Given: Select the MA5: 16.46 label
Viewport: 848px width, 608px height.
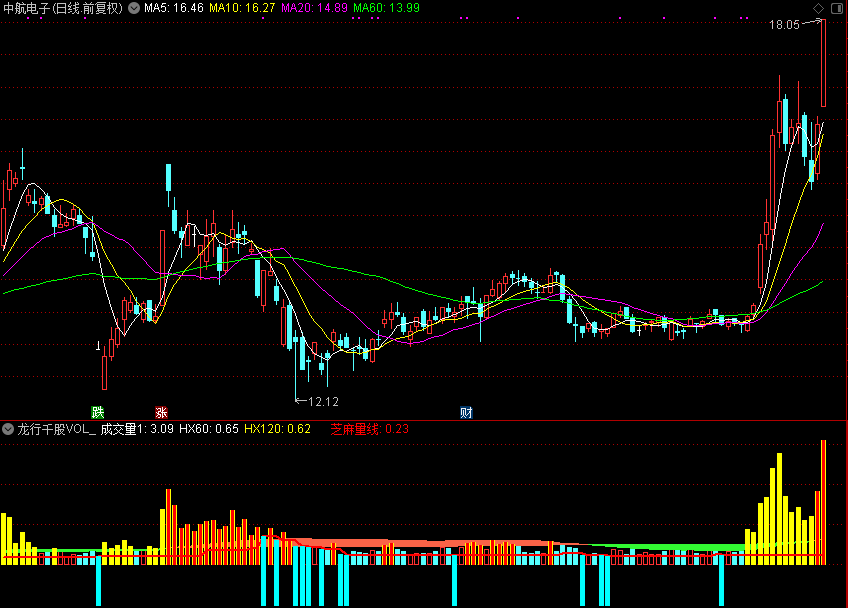Looking at the screenshot, I should [x=174, y=8].
